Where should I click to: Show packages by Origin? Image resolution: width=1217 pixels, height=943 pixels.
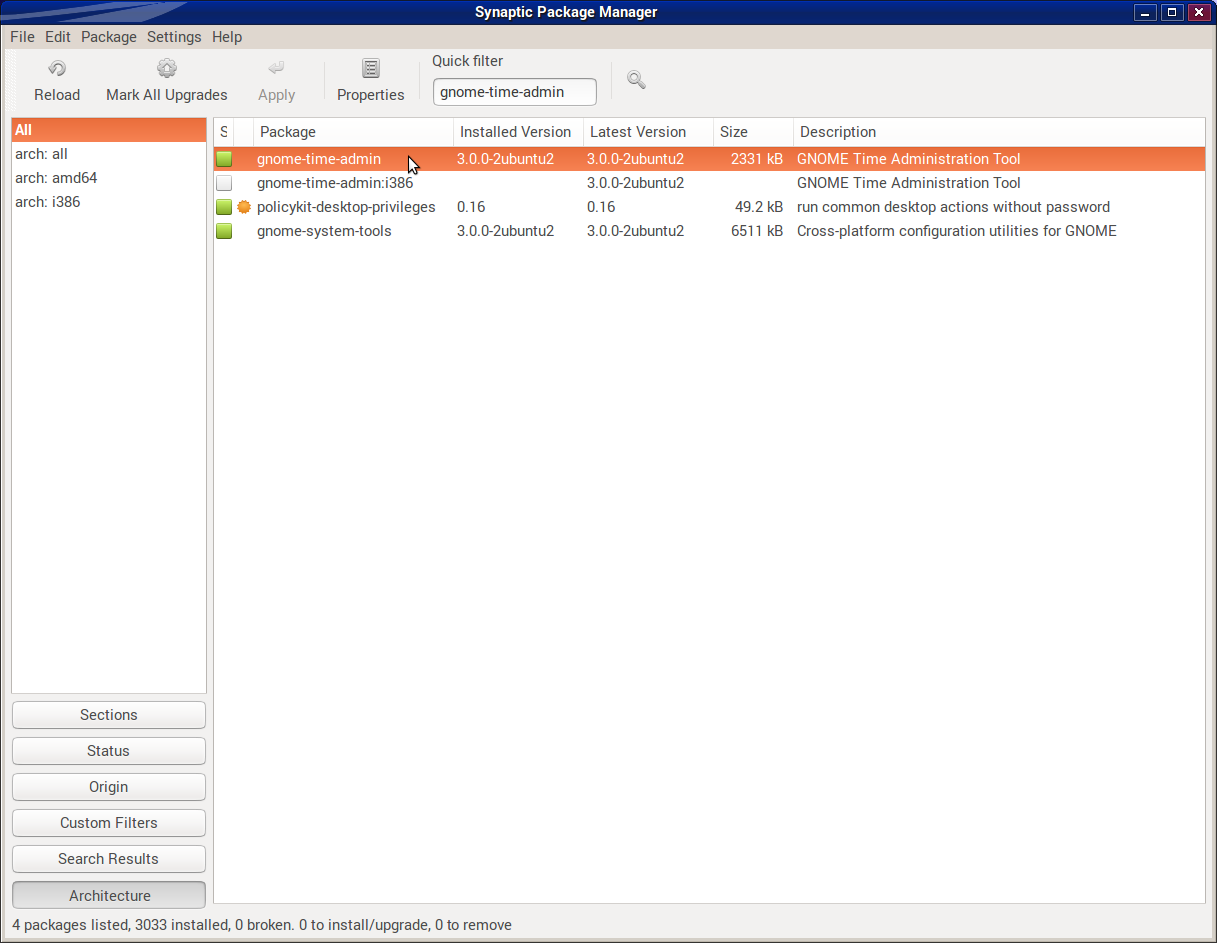point(109,787)
